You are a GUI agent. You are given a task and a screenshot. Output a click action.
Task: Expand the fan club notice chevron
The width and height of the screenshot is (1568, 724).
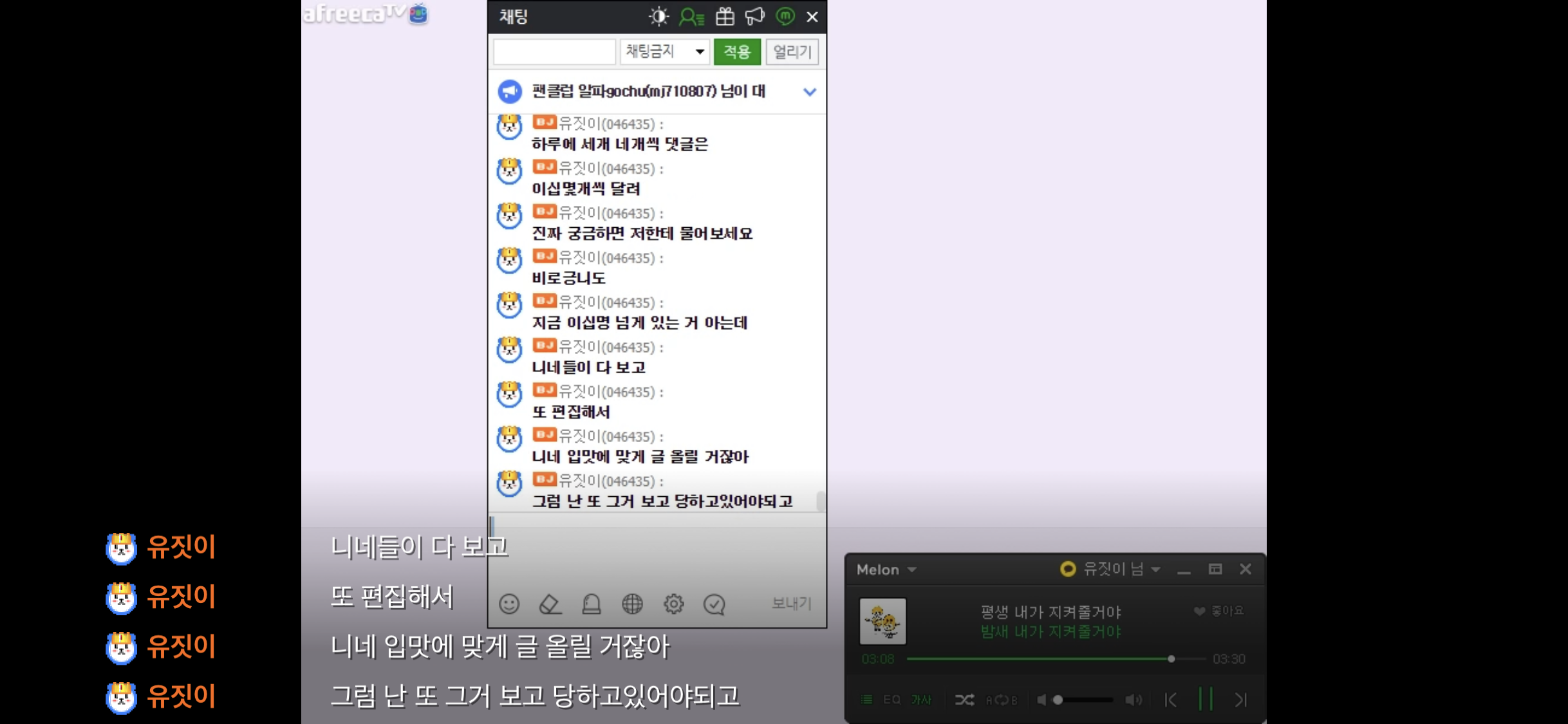810,92
